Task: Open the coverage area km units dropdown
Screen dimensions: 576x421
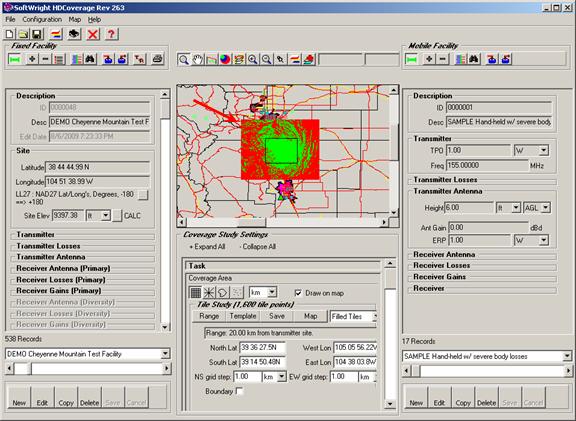Action: point(272,292)
